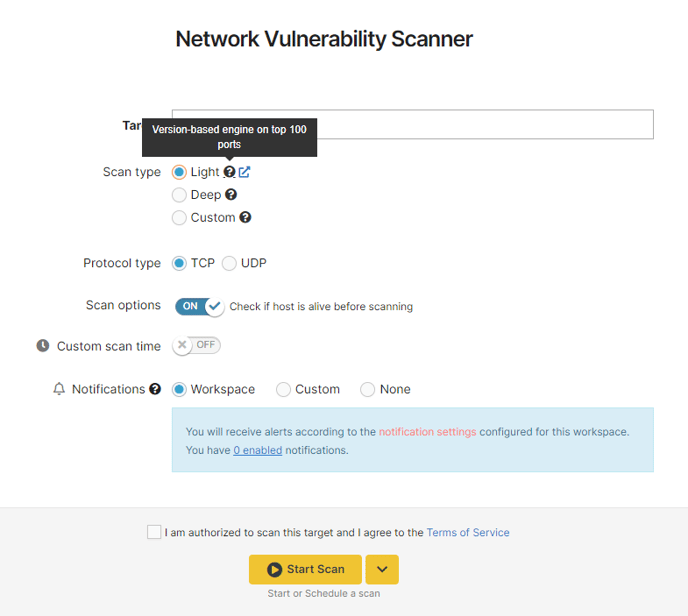688x616 pixels.
Task: Click the Target input field
Action: pyautogui.click(x=412, y=124)
